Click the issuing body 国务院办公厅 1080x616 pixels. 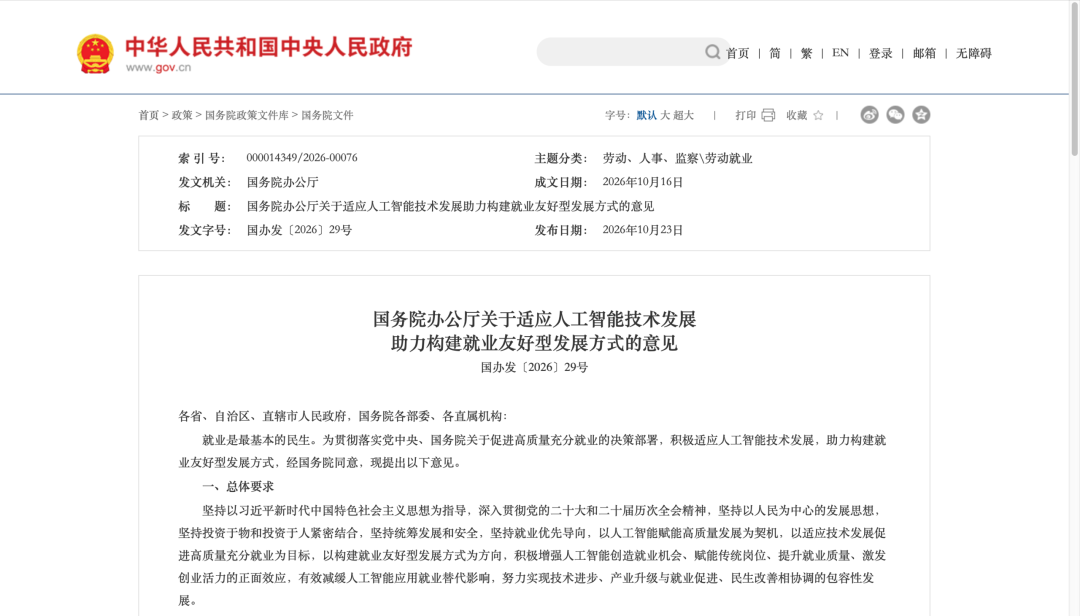[x=282, y=182]
